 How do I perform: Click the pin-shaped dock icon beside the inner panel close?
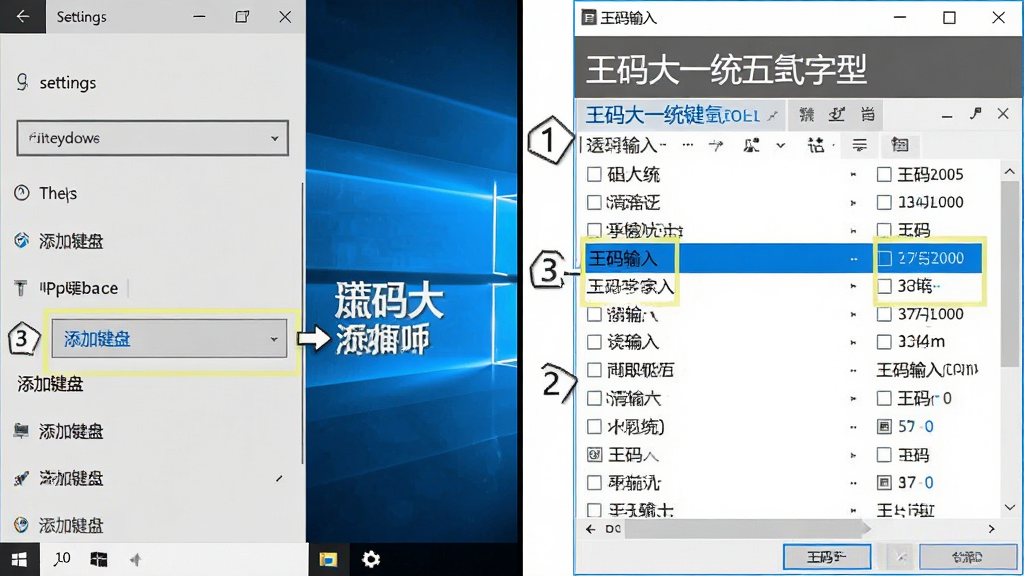pos(976,114)
